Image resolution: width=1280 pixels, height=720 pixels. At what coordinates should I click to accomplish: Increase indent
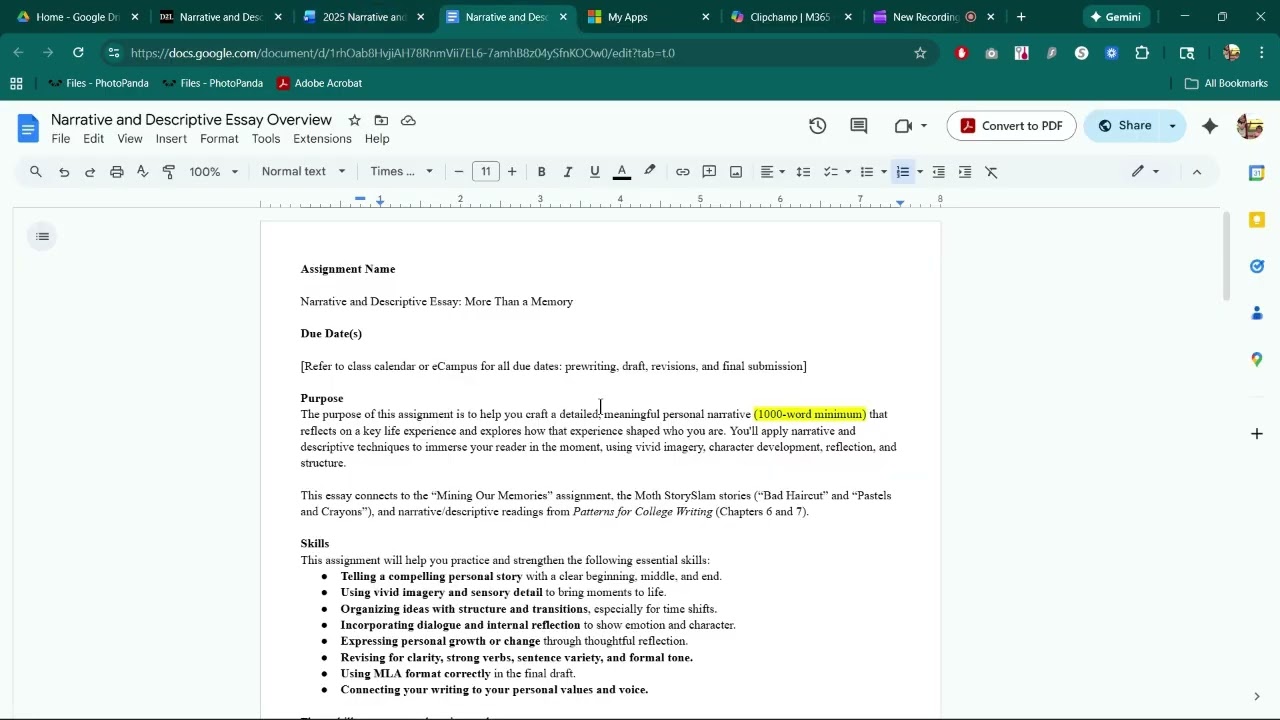coord(965,172)
